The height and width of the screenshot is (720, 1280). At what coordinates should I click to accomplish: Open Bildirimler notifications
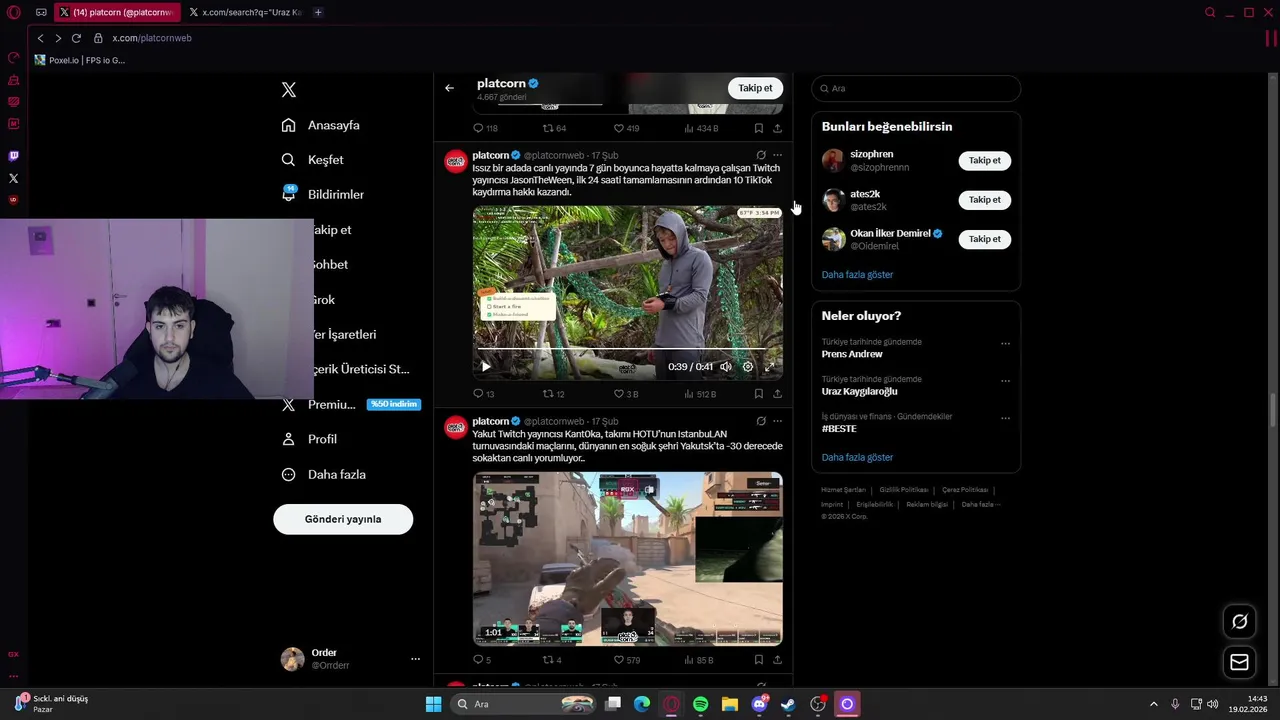point(322,194)
